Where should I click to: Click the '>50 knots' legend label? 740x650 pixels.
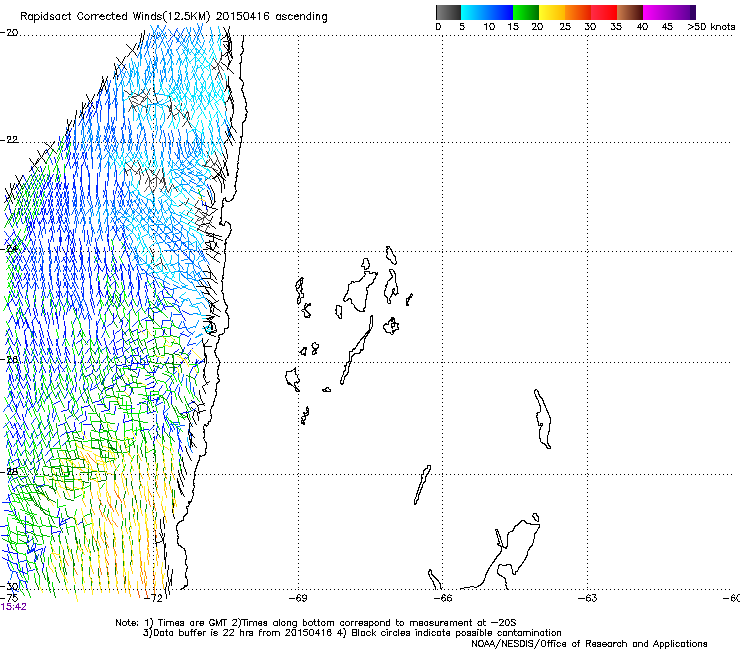[x=711, y=27]
